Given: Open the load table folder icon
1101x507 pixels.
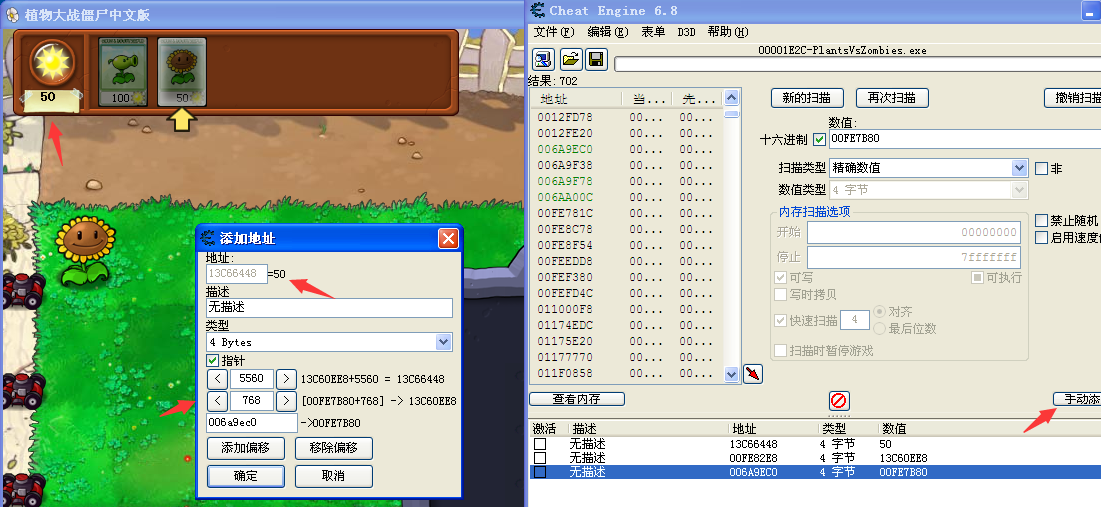Looking at the screenshot, I should click(571, 59).
